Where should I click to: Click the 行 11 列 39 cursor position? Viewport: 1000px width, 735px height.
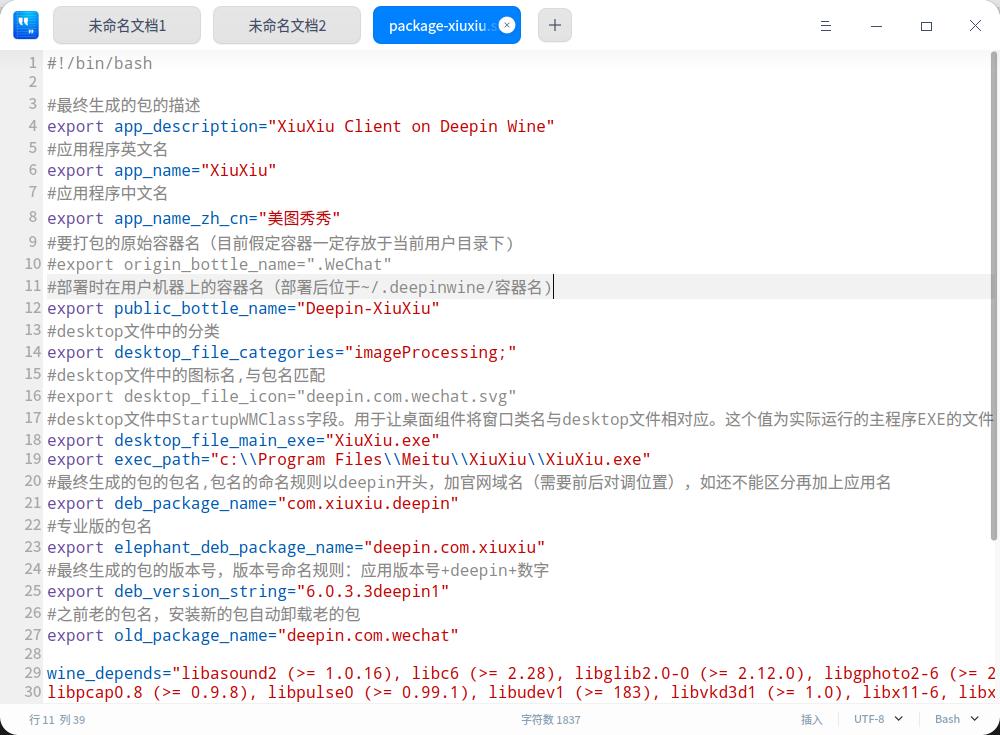click(x=57, y=720)
